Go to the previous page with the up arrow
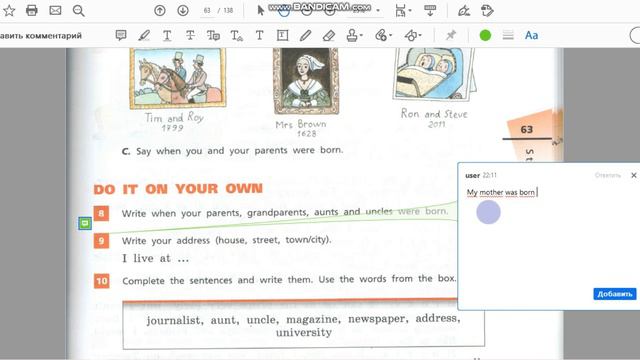Viewport: 640px width, 360px height. tap(160, 11)
